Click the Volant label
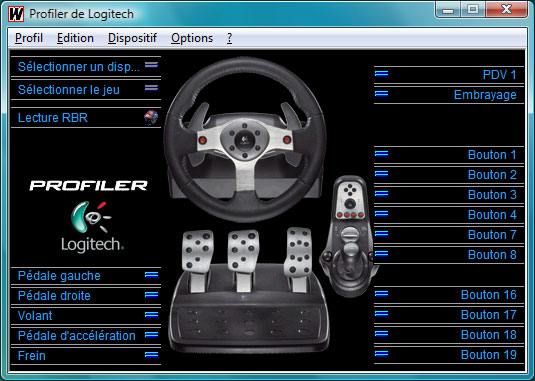Image resolution: width=535 pixels, height=381 pixels. (x=35, y=316)
